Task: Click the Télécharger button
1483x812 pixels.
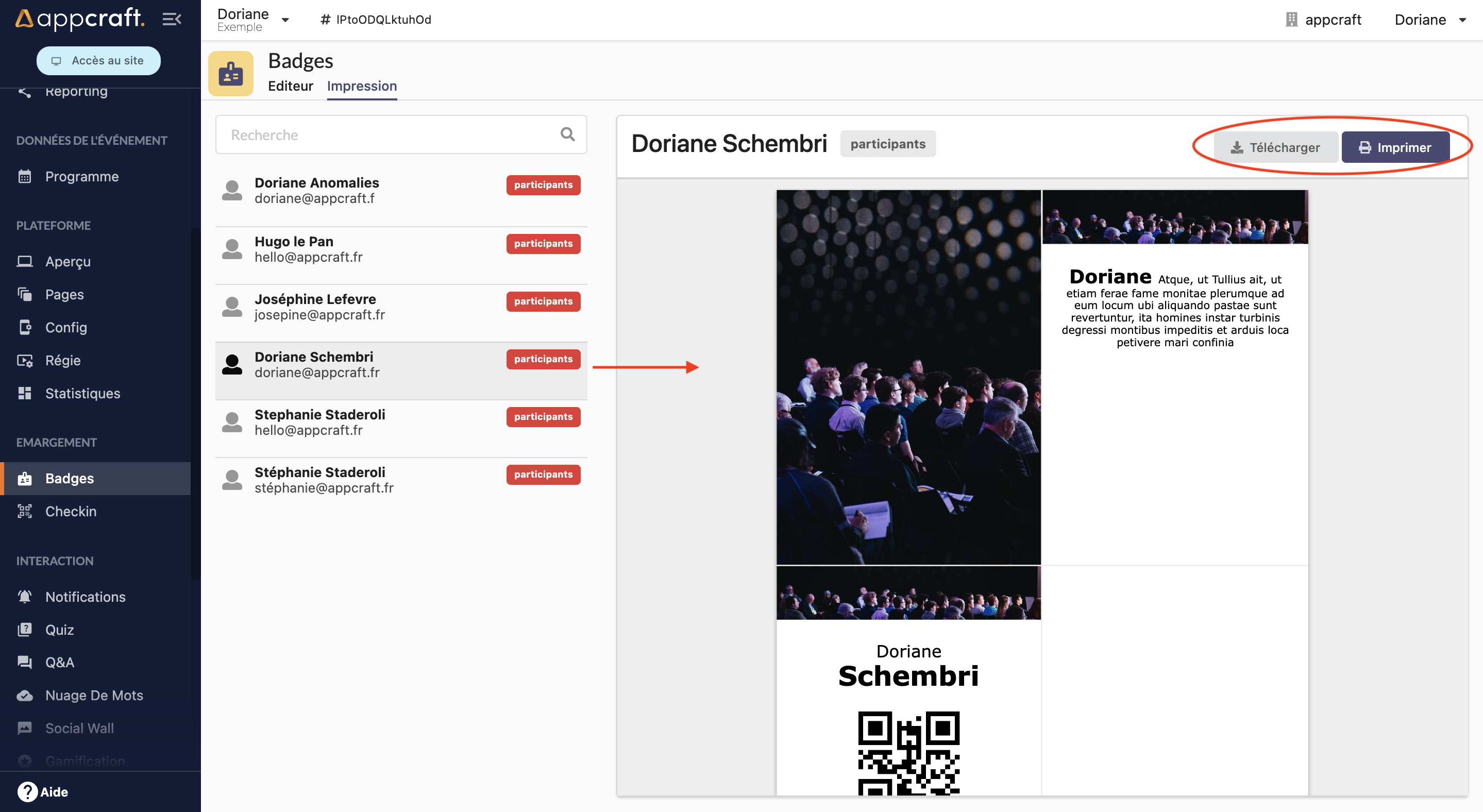Action: [1275, 146]
